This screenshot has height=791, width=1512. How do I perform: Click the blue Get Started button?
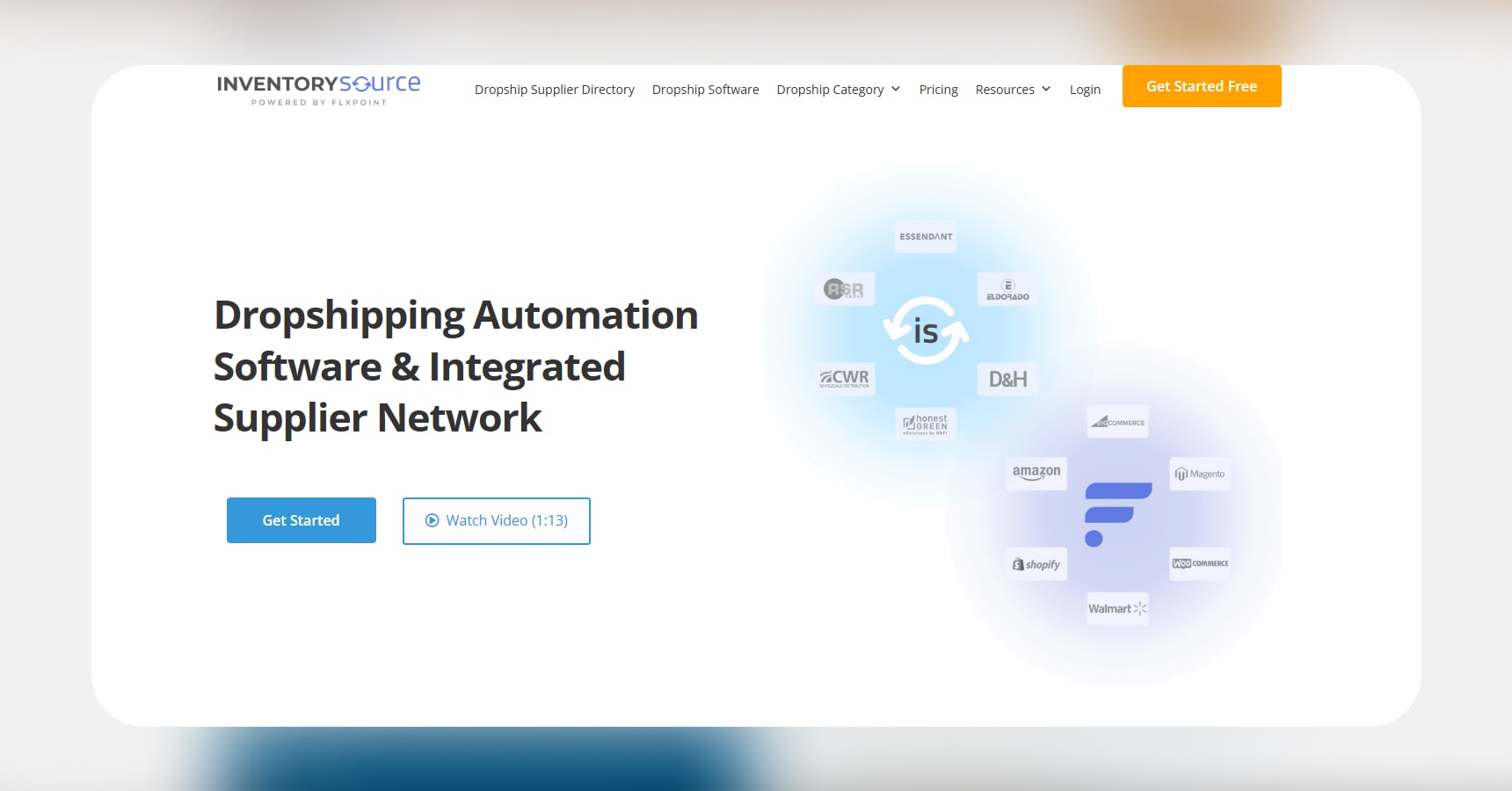pyautogui.click(x=302, y=520)
